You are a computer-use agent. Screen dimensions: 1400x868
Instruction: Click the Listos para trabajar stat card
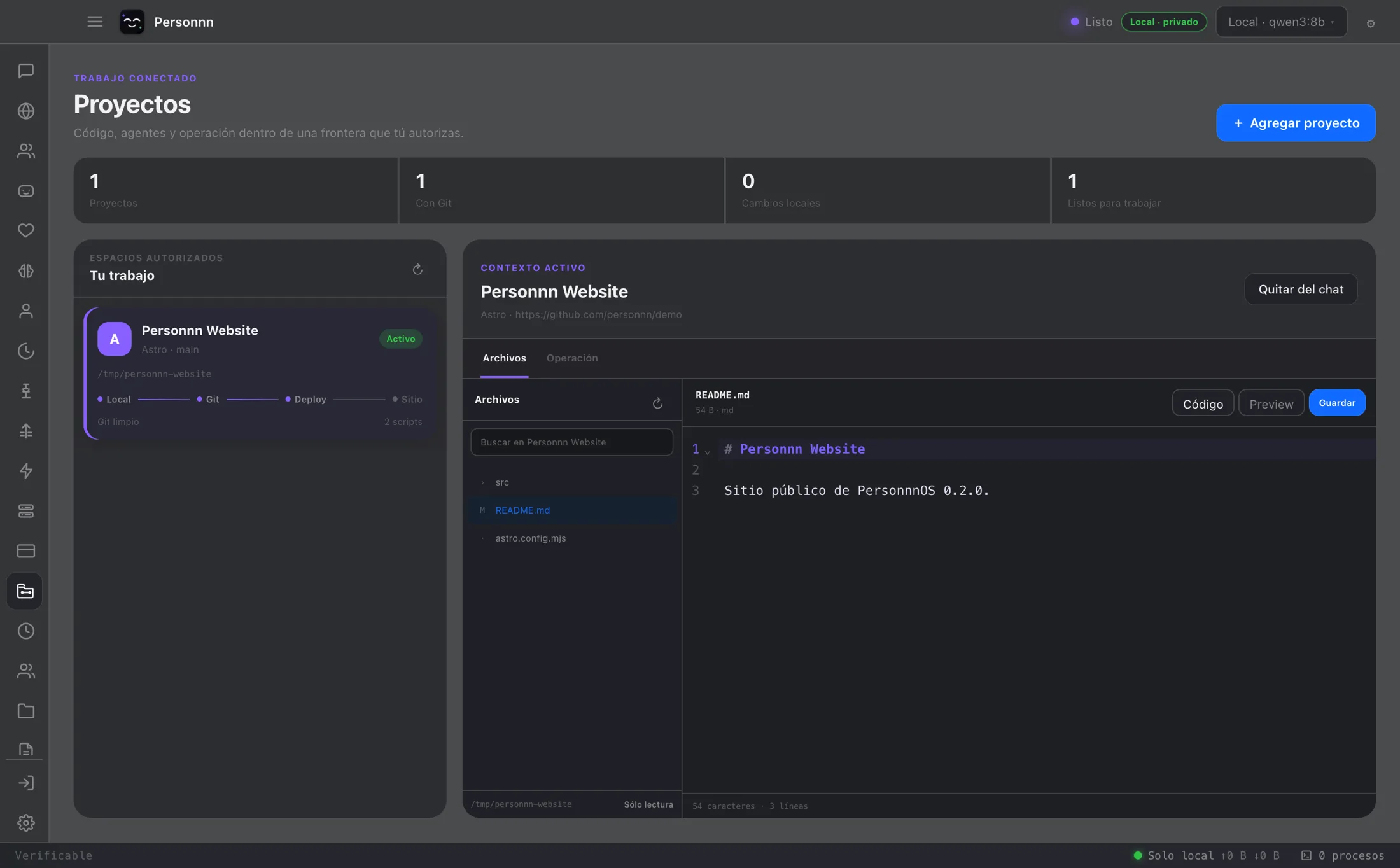tap(1214, 190)
